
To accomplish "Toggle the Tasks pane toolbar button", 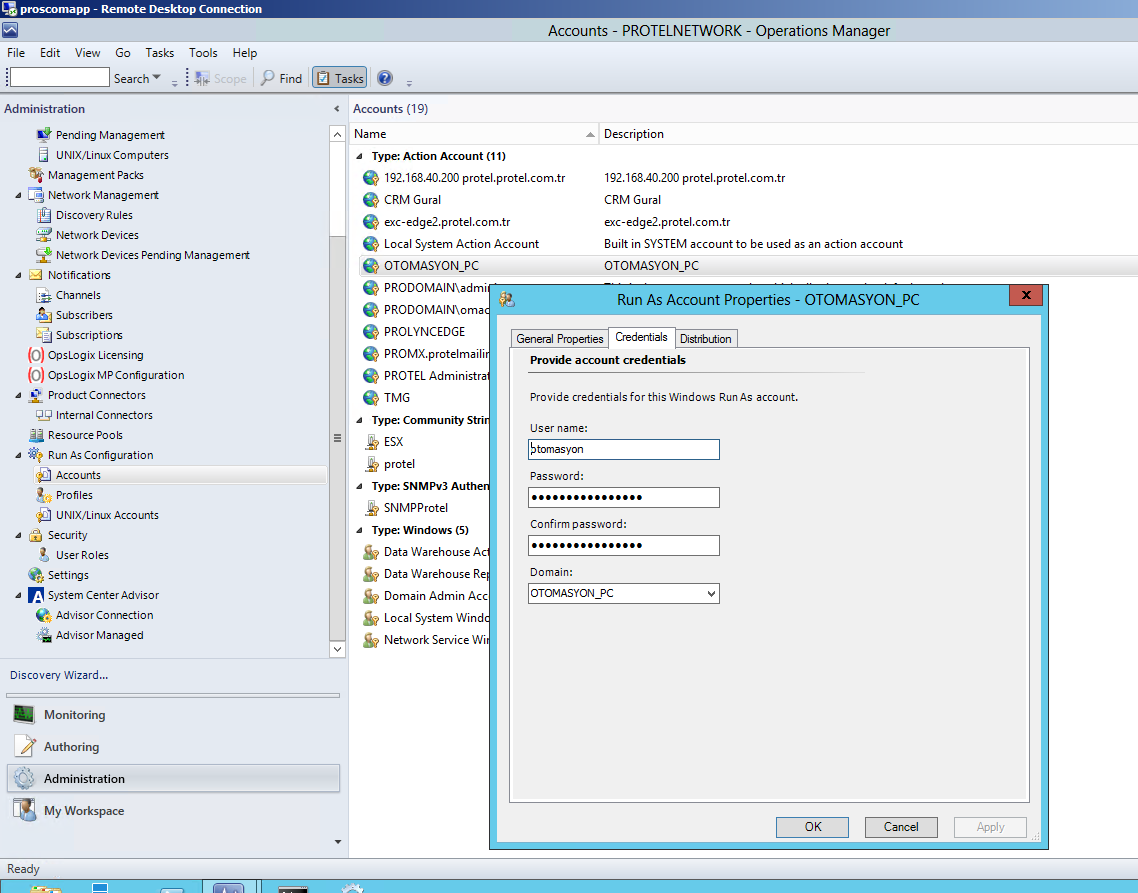I will (x=339, y=78).
